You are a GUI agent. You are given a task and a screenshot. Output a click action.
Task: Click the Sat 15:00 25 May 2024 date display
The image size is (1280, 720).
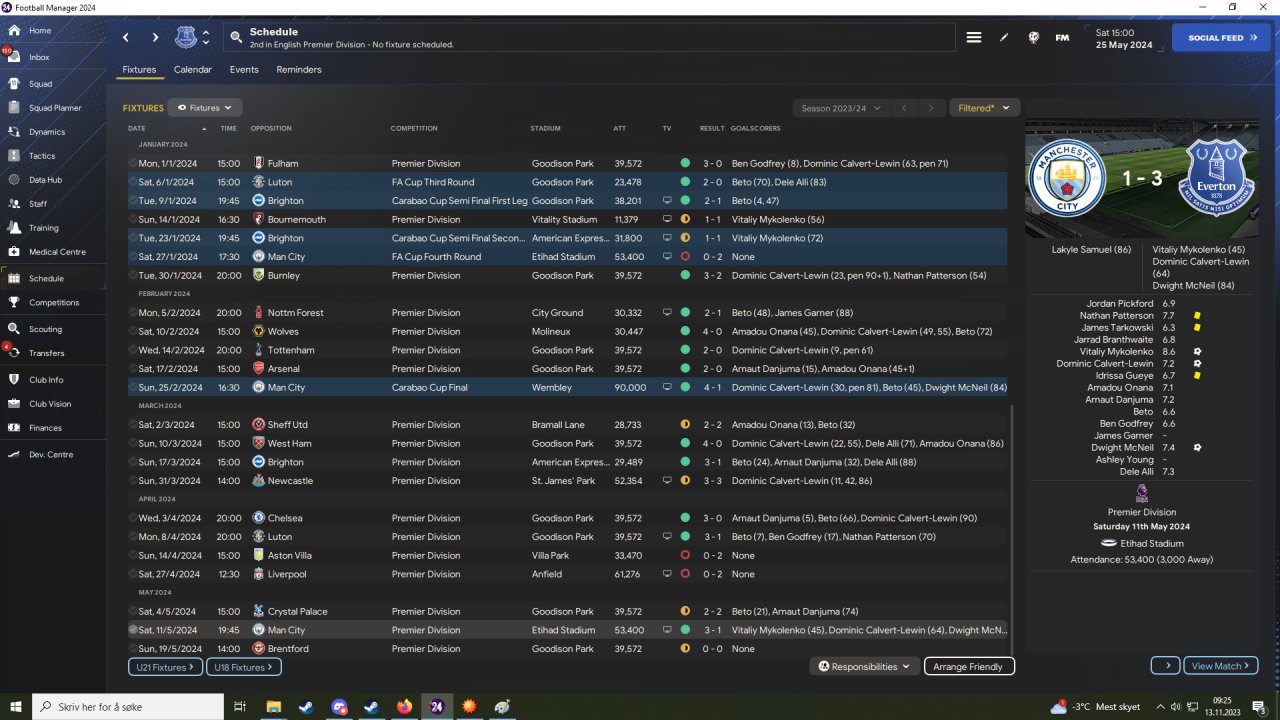point(1124,38)
